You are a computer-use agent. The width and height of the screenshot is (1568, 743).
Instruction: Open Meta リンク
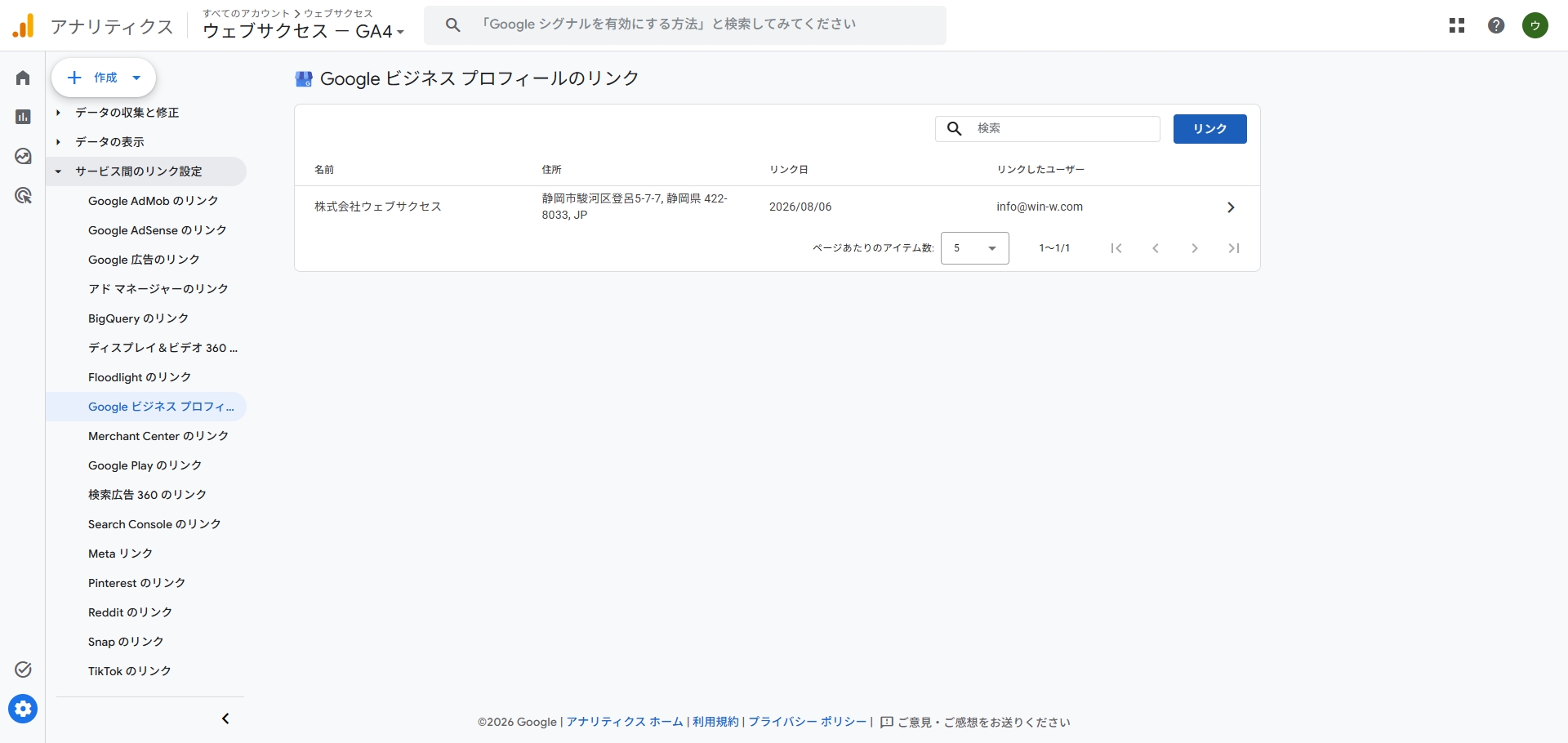pos(121,554)
